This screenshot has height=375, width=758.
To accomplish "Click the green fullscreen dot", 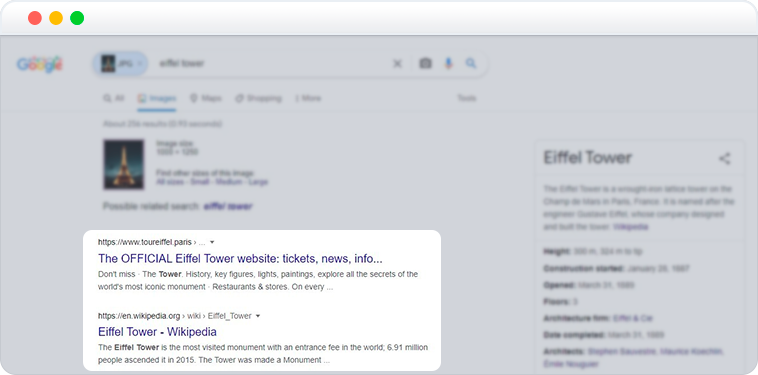I will pos(77,18).
